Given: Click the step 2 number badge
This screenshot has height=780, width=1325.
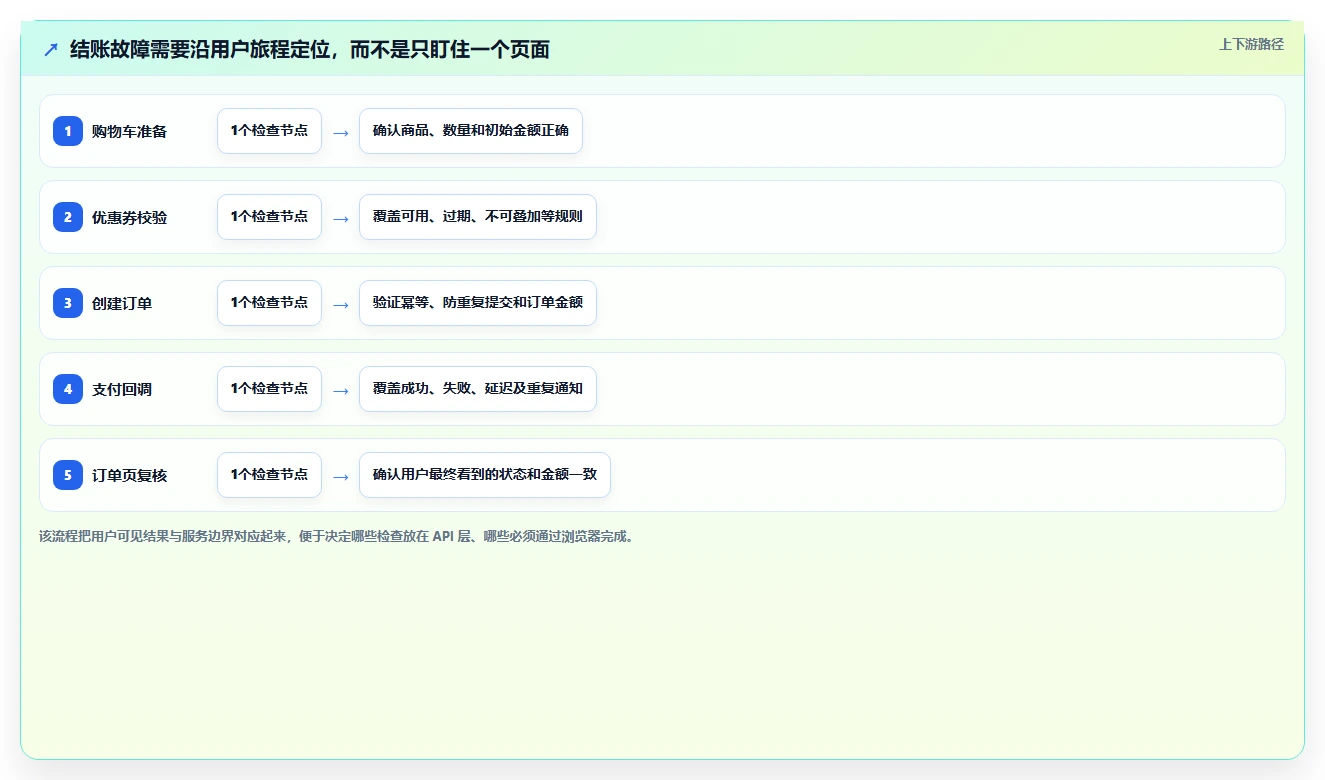Looking at the screenshot, I should click(68, 217).
